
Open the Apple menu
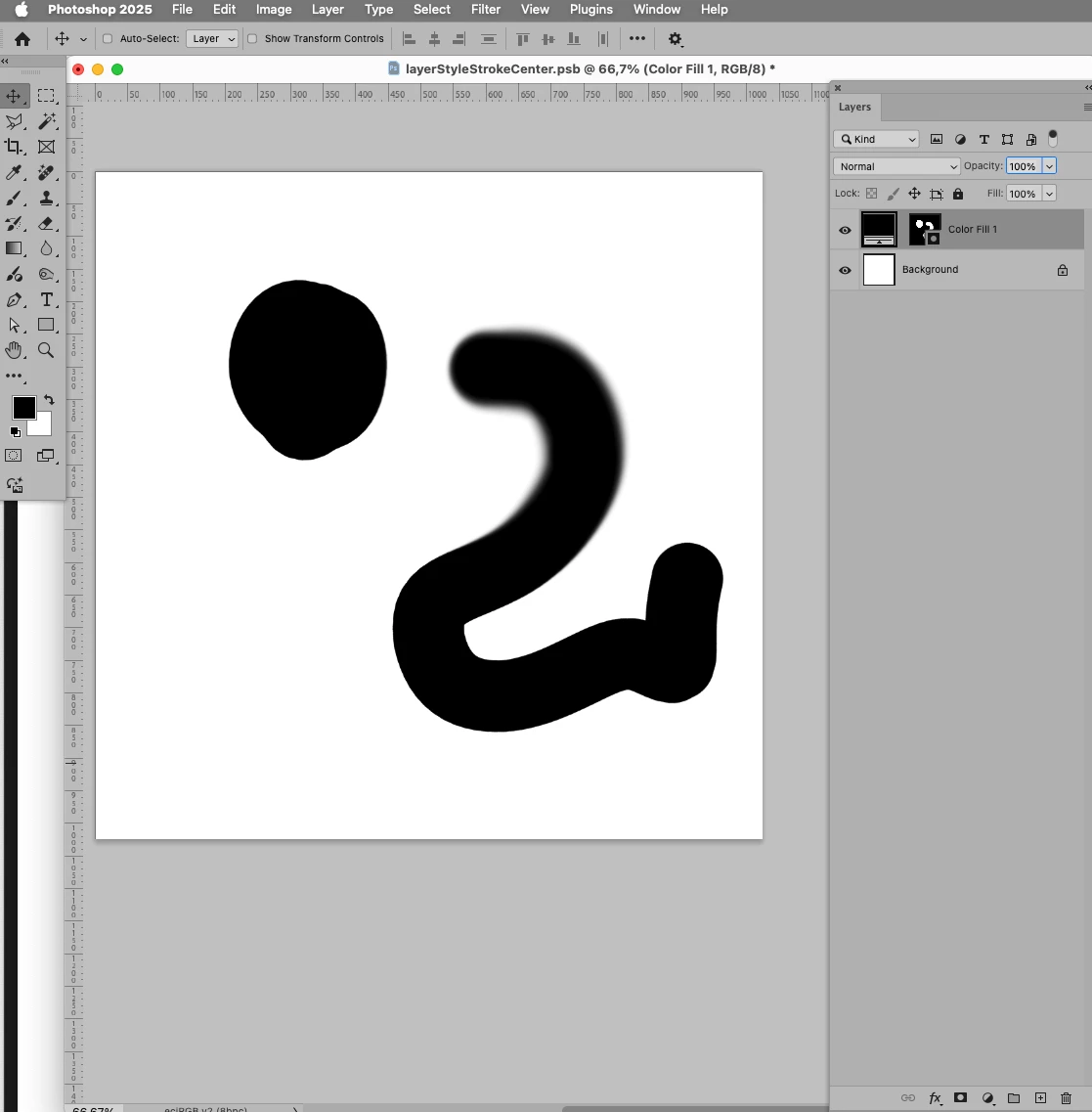(22, 9)
